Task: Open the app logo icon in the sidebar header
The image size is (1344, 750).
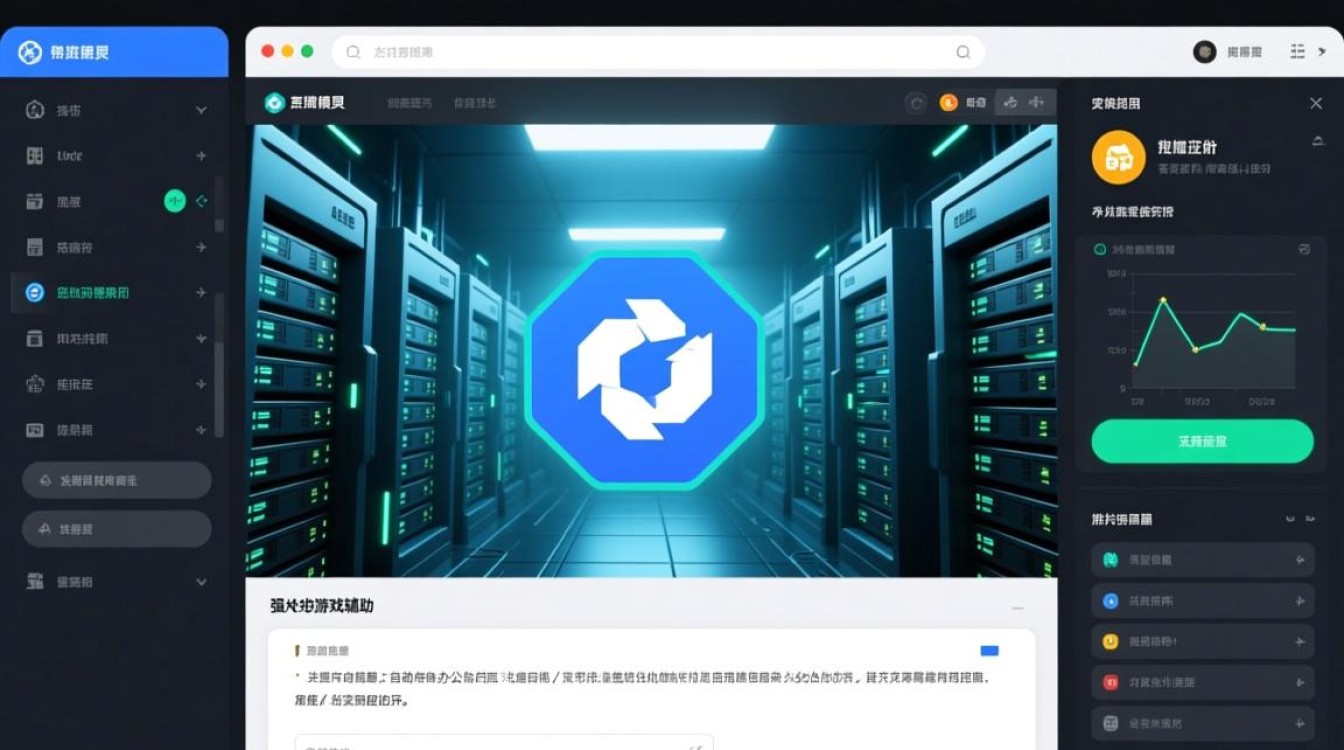Action: pyautogui.click(x=30, y=51)
